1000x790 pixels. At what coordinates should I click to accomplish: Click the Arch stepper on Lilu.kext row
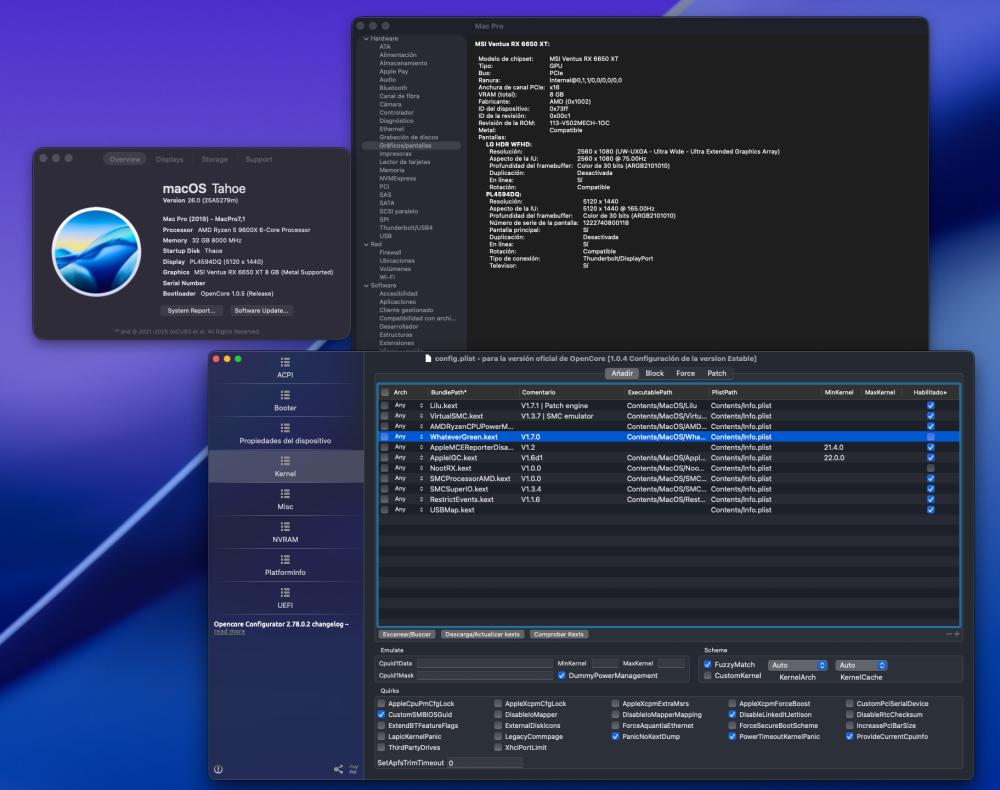[421, 406]
